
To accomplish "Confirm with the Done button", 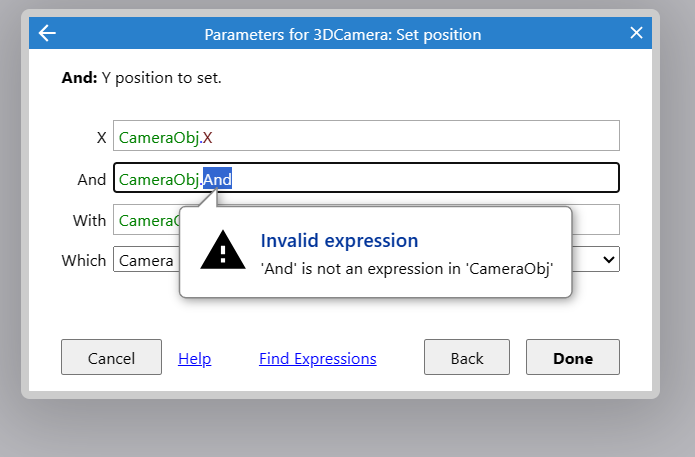I will pos(573,357).
